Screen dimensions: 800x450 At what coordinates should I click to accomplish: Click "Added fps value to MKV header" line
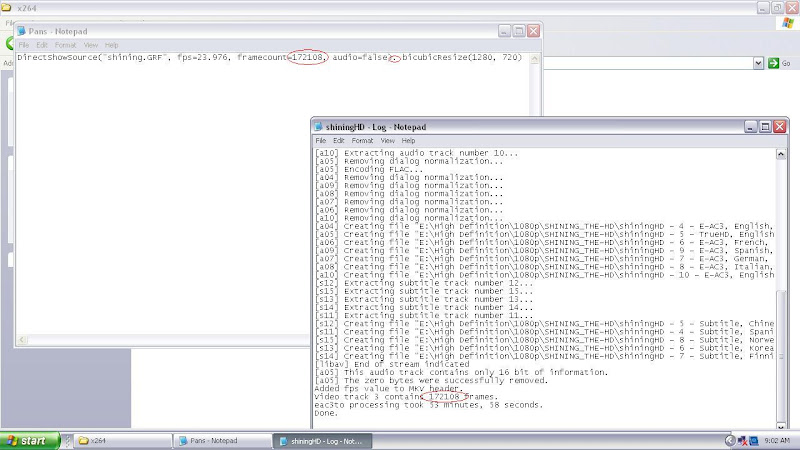389,389
